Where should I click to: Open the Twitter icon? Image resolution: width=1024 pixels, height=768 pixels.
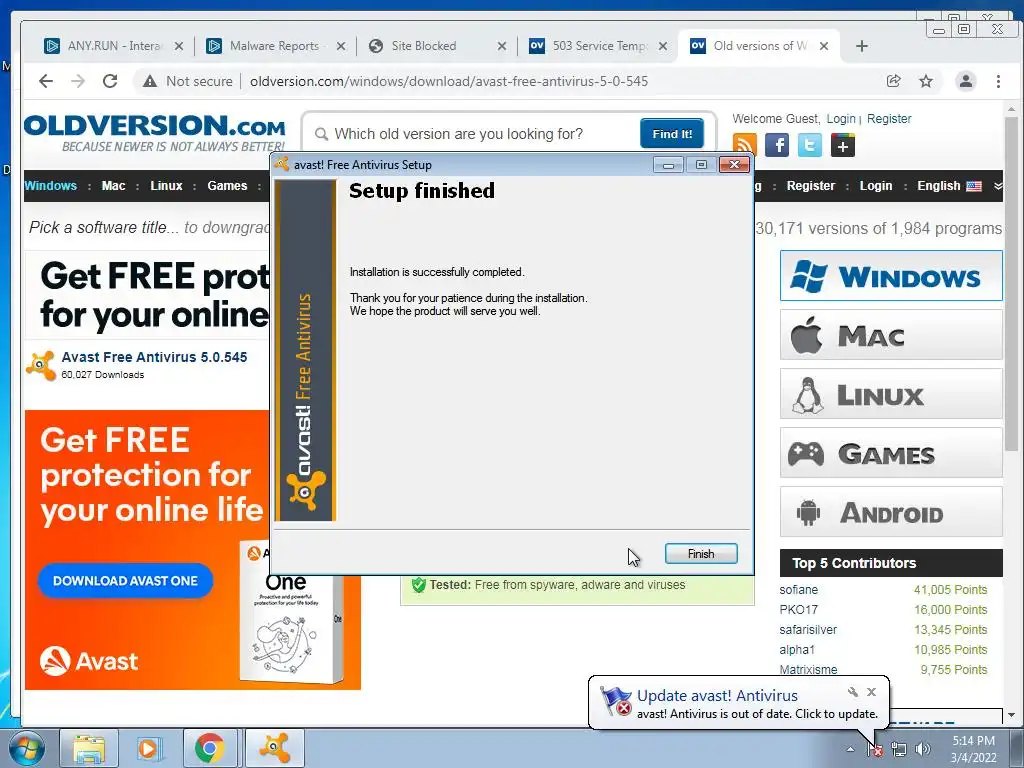pyautogui.click(x=810, y=145)
